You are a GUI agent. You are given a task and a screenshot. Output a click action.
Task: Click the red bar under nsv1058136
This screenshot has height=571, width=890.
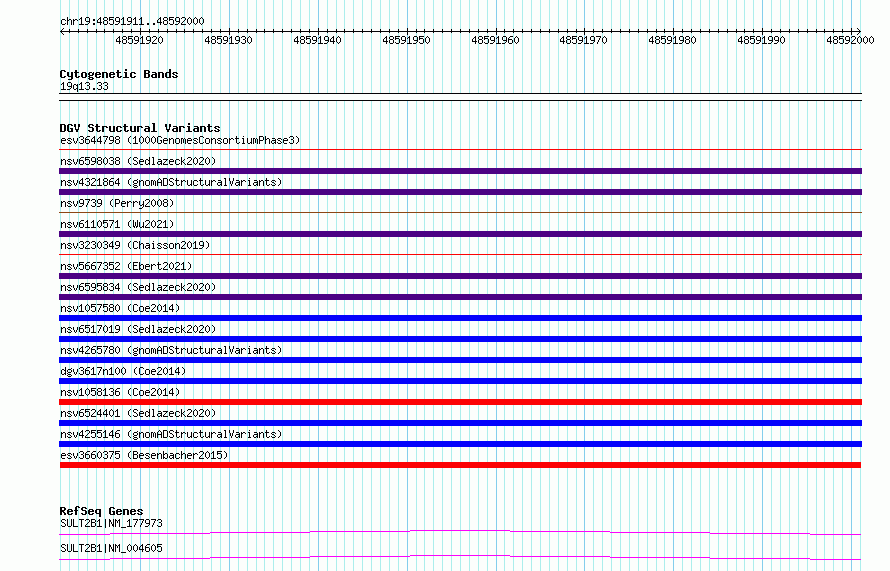(460, 402)
